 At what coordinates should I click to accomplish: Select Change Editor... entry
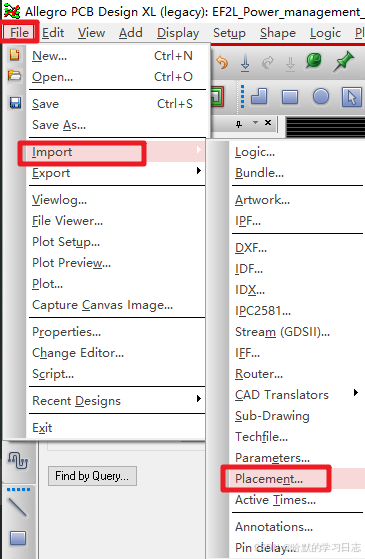point(117,353)
